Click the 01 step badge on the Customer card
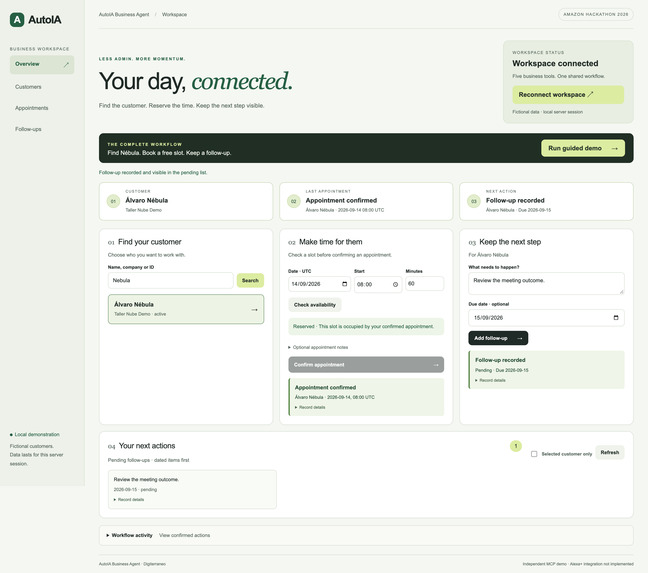Viewport: 648px width, 573px height. click(113, 201)
